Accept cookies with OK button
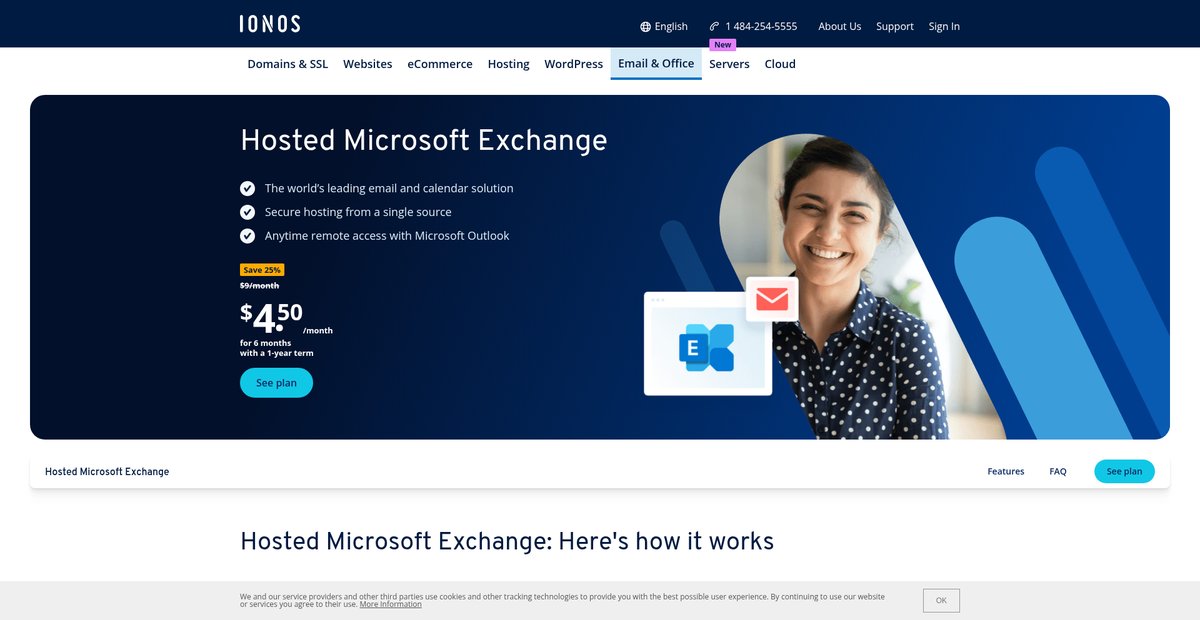This screenshot has width=1200, height=620. (x=941, y=600)
